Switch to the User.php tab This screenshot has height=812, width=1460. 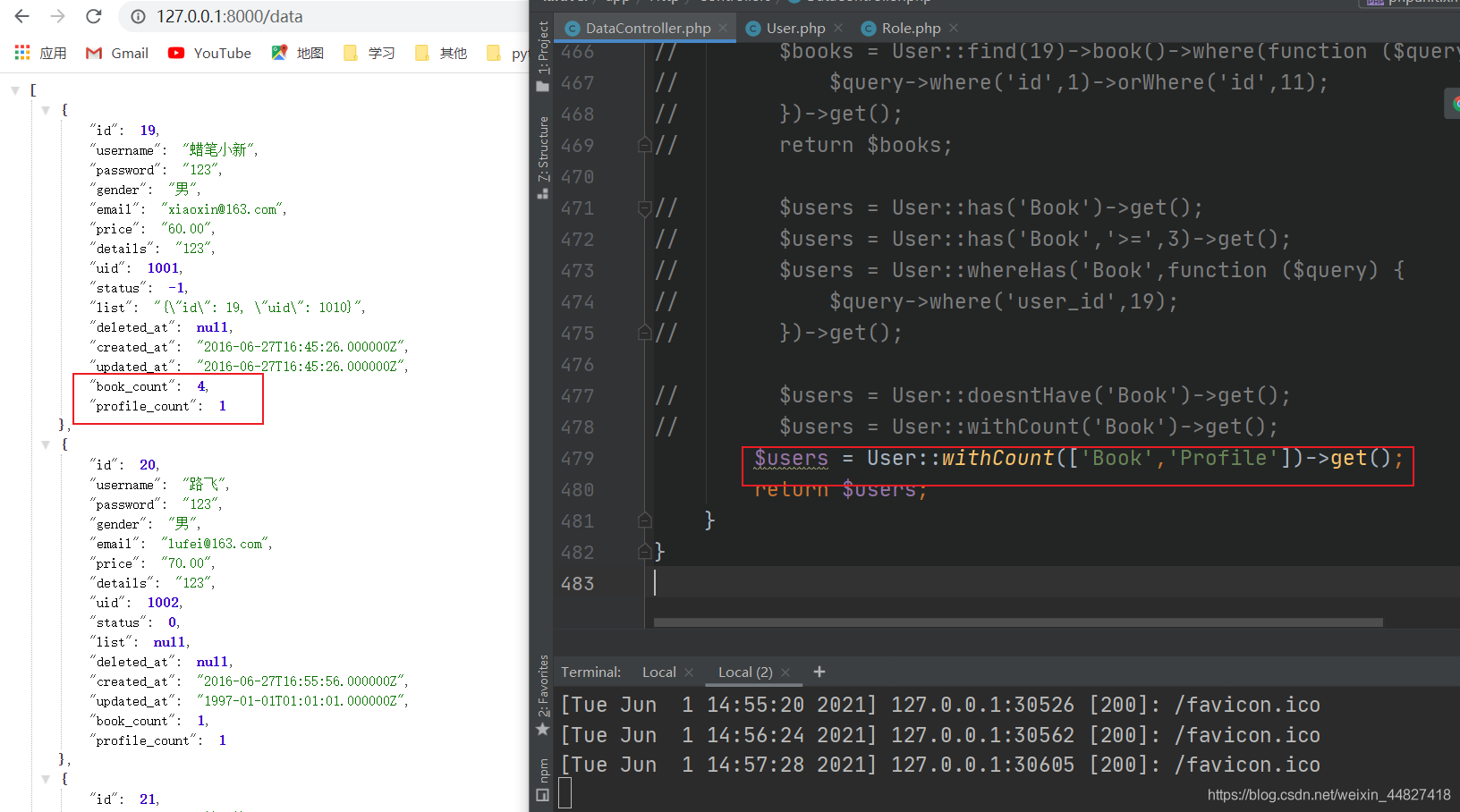pyautogui.click(x=795, y=28)
